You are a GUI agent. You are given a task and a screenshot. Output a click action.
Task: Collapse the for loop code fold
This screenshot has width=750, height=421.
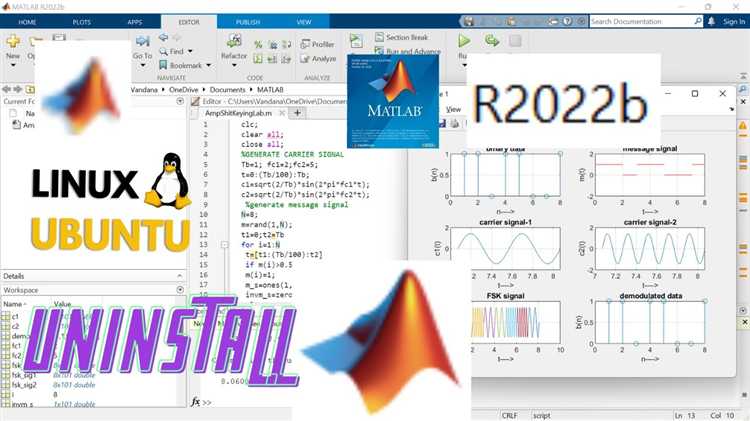[225, 245]
